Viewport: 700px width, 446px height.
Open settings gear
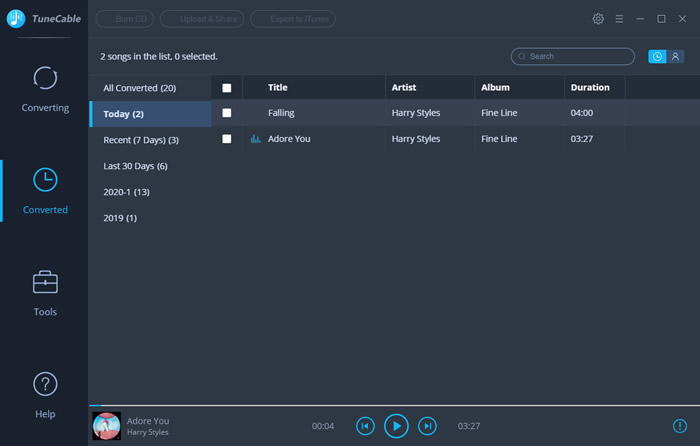(598, 19)
